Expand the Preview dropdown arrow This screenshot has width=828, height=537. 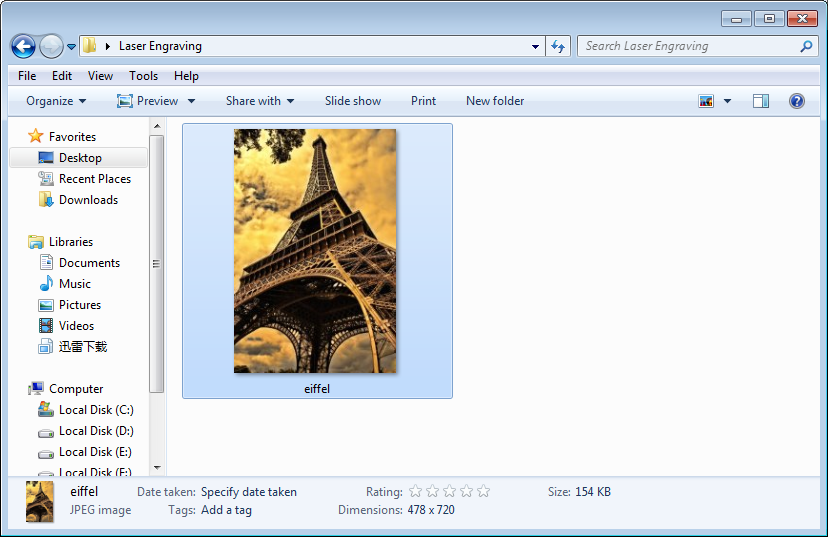click(x=191, y=101)
